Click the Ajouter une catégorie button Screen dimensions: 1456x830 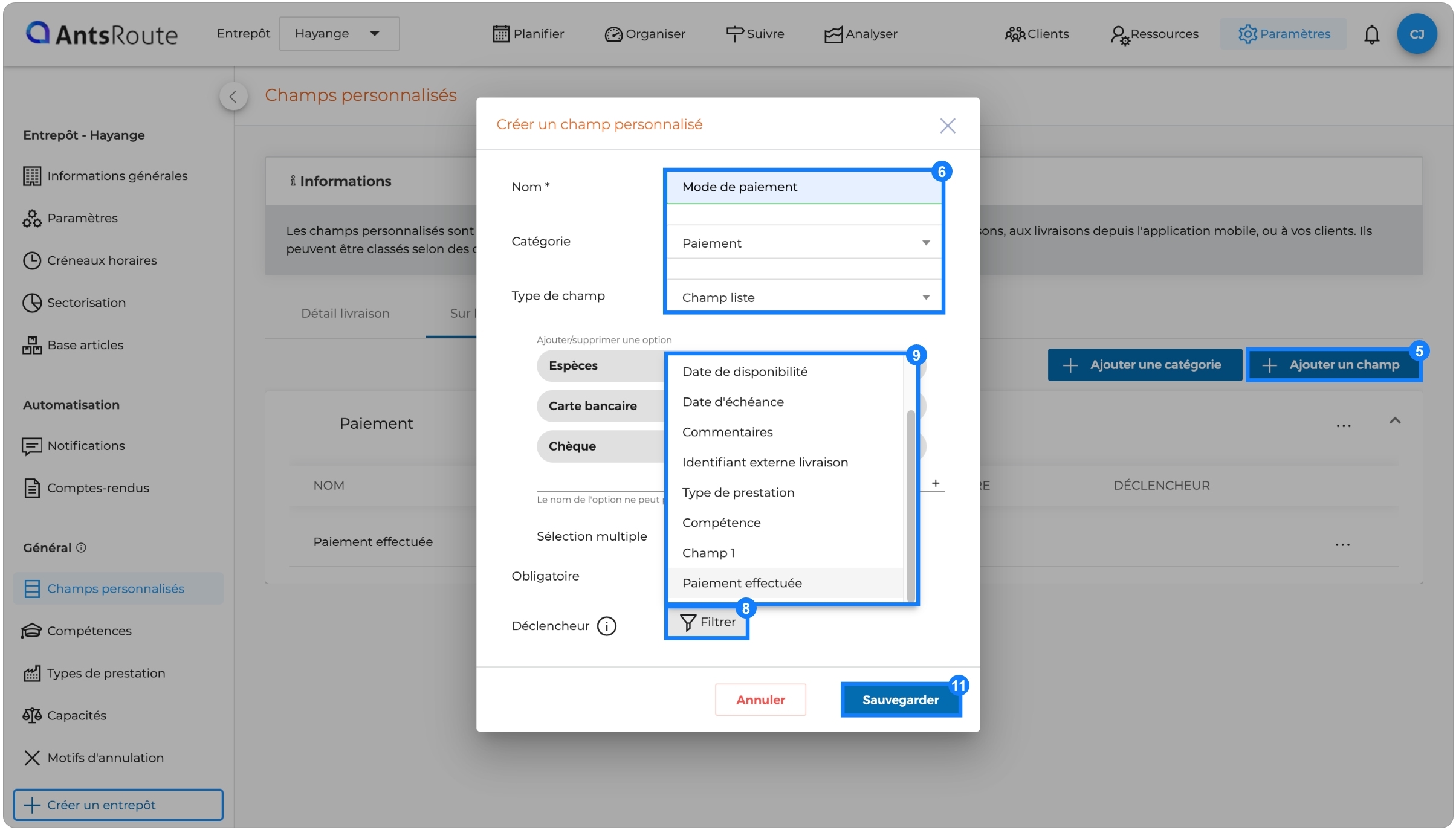pyautogui.click(x=1145, y=365)
